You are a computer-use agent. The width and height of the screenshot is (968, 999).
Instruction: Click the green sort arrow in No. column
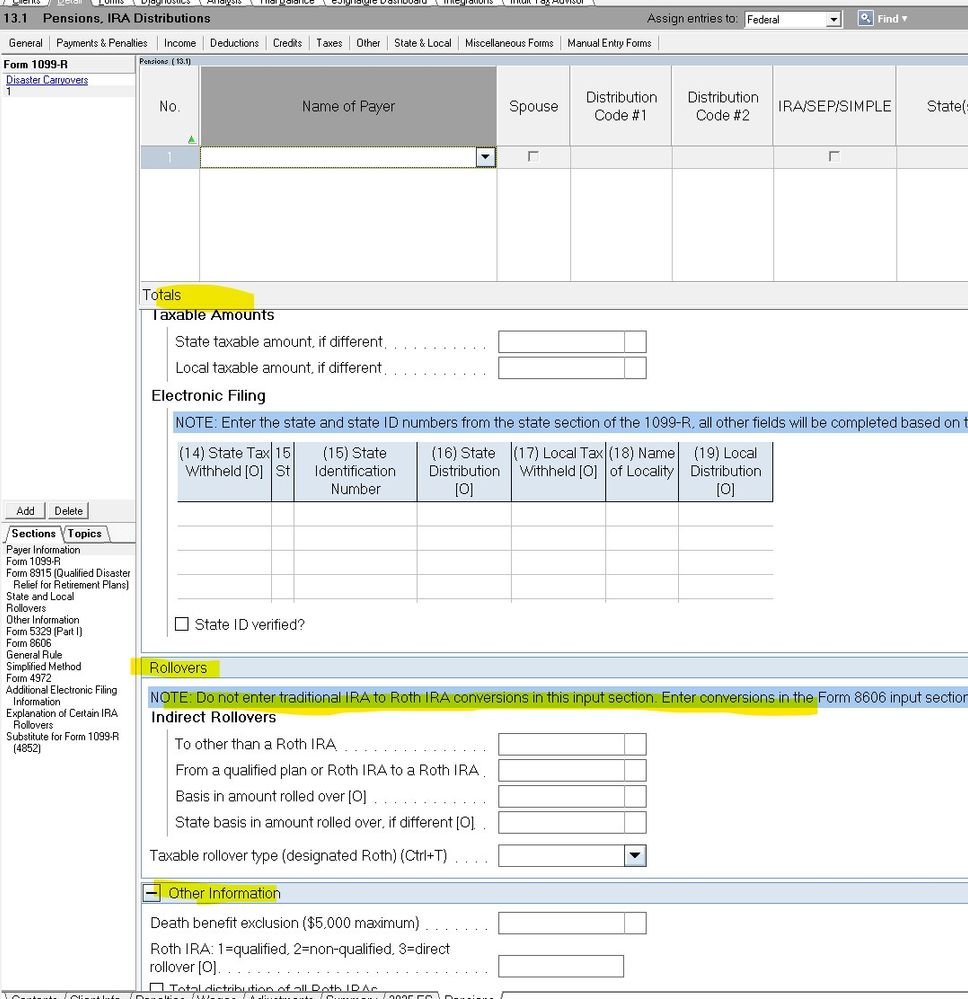tap(192, 140)
